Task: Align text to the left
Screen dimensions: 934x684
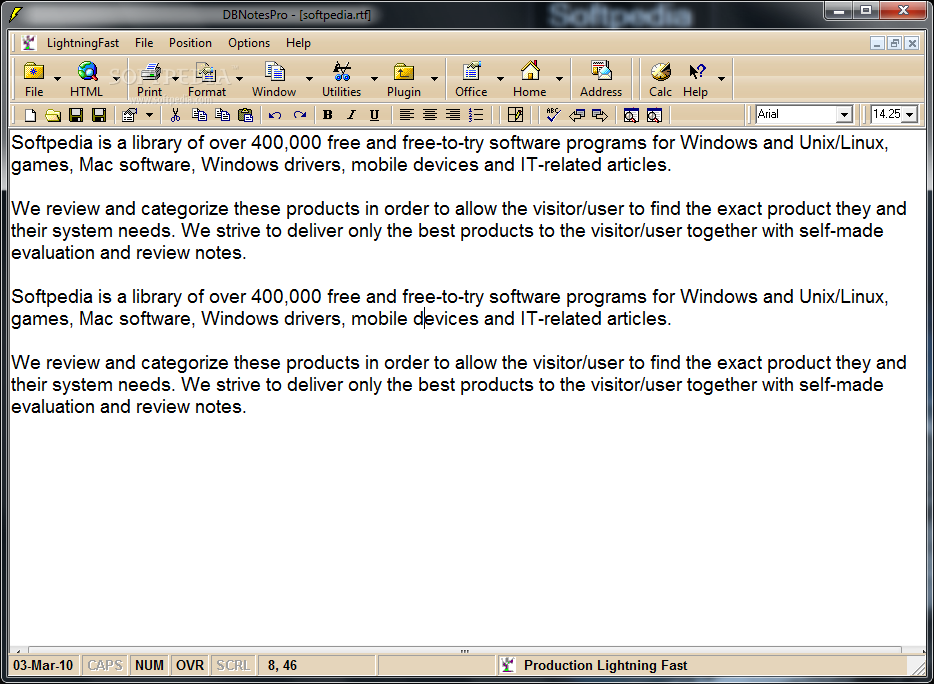Action: point(406,115)
